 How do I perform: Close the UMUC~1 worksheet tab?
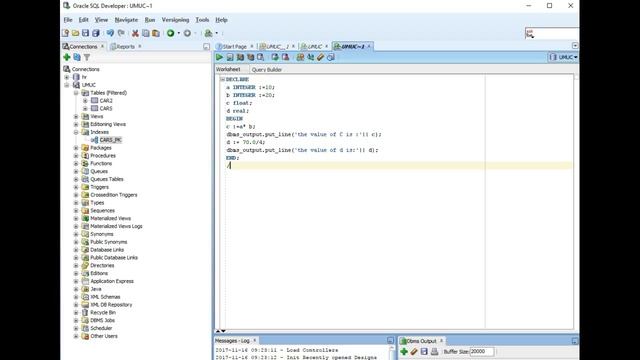point(369,47)
